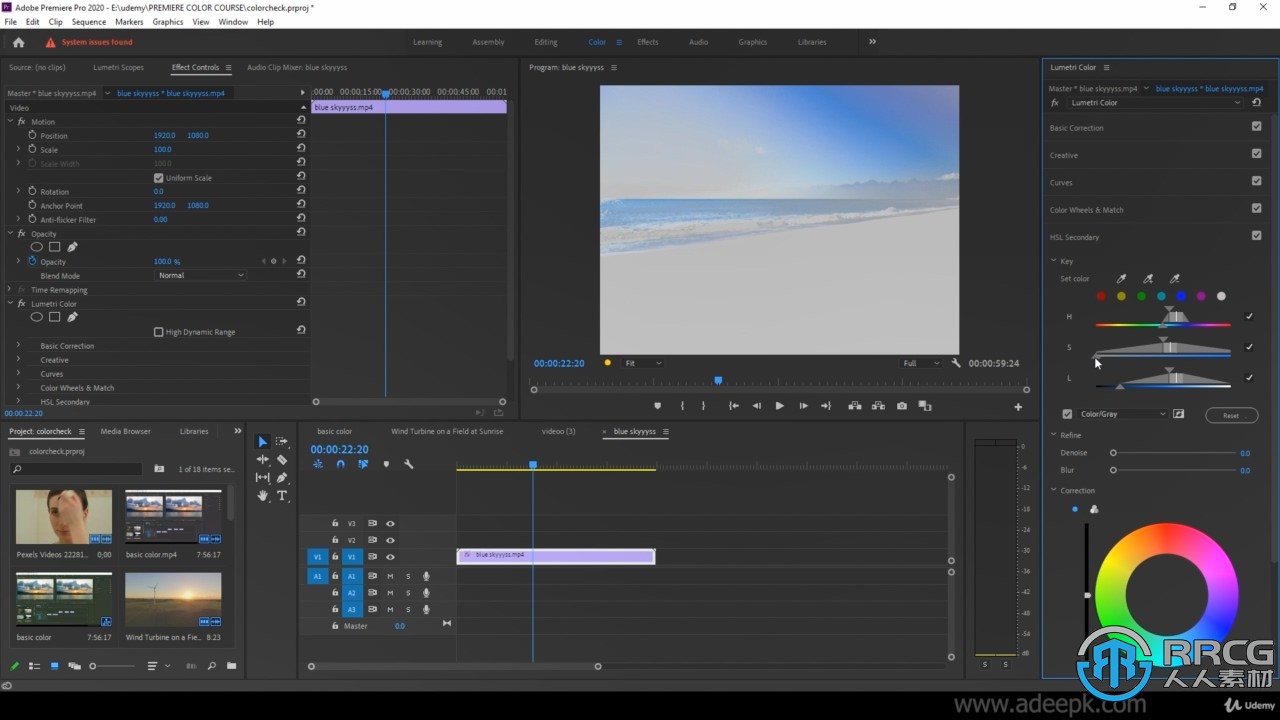Select the Track Select Forward tool
Viewport: 1280px width, 720px height.
point(282,441)
